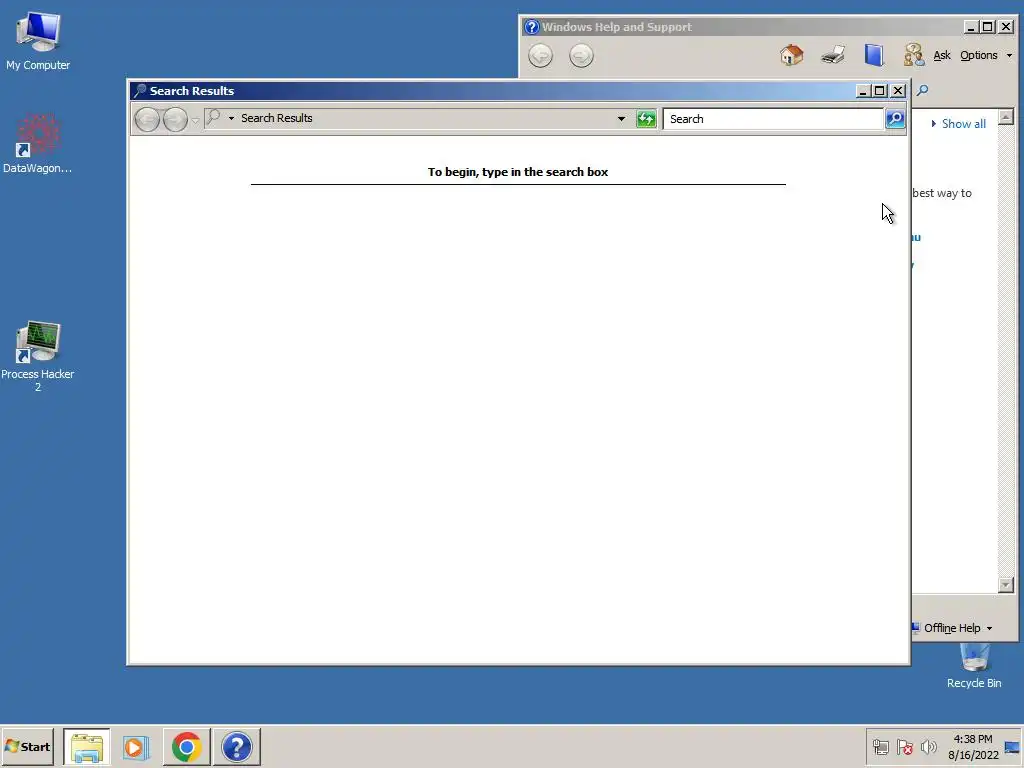Click Show desktop icon at taskbar end

(x=1012, y=747)
